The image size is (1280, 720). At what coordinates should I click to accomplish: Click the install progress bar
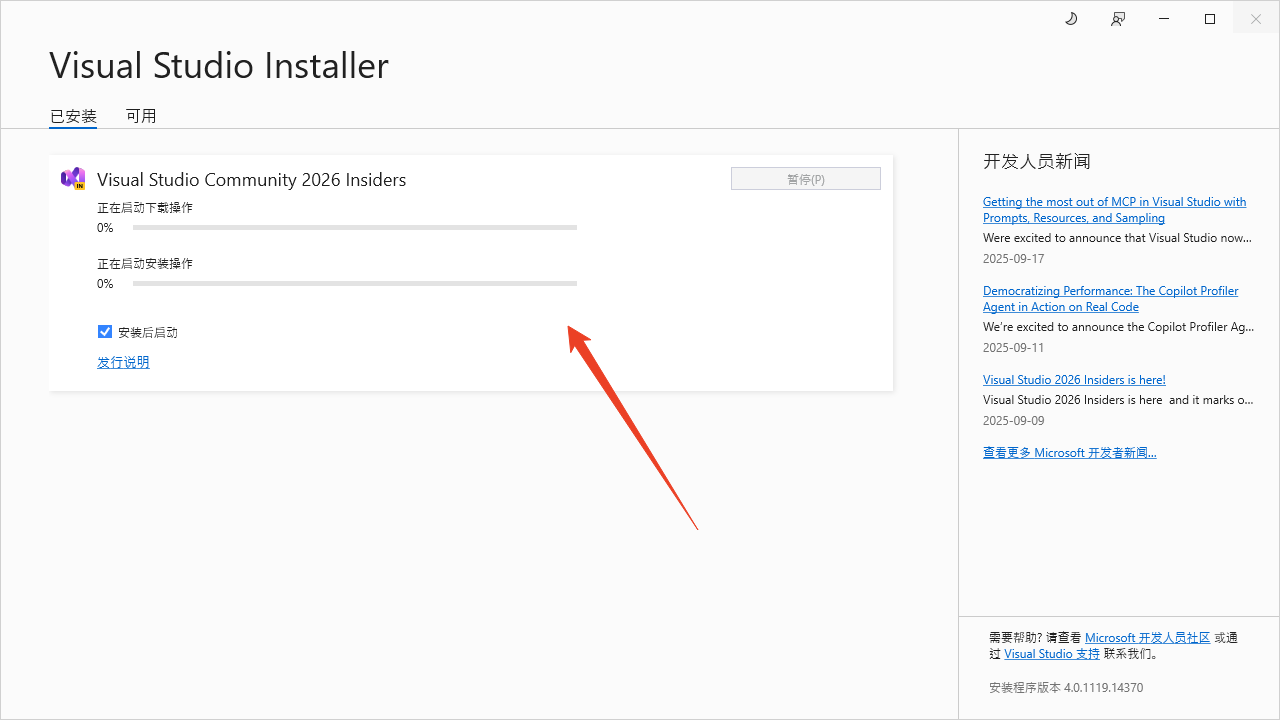click(355, 284)
